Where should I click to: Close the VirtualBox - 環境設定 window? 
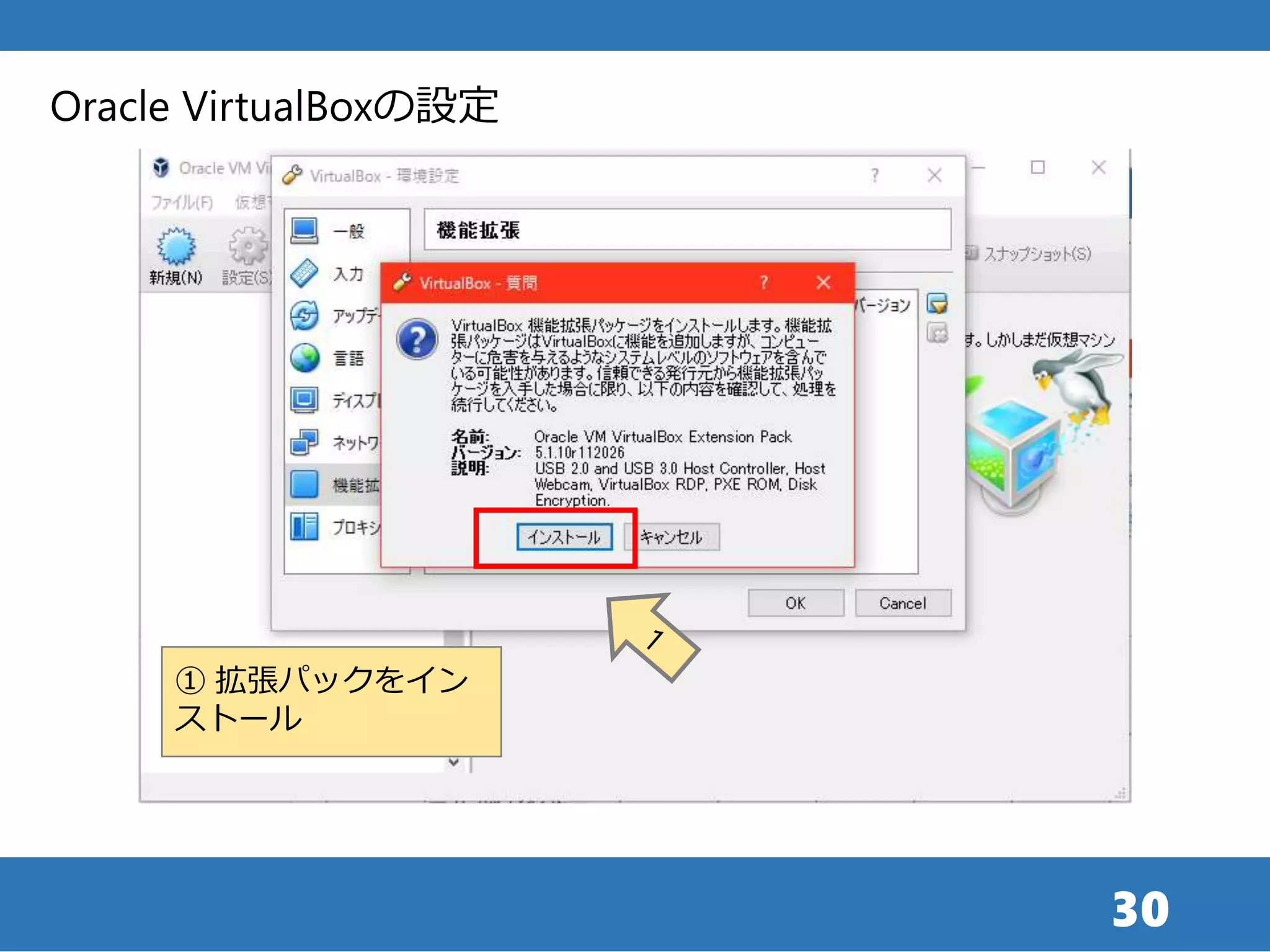pyautogui.click(x=935, y=175)
